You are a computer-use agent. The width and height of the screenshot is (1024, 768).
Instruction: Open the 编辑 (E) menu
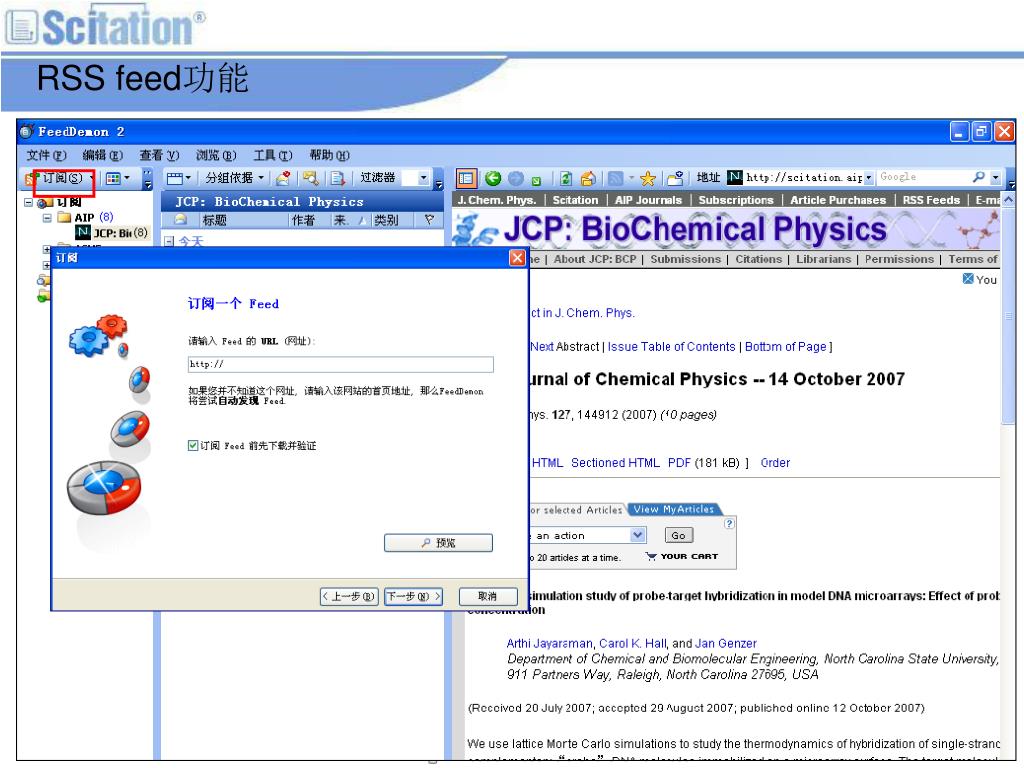point(103,155)
